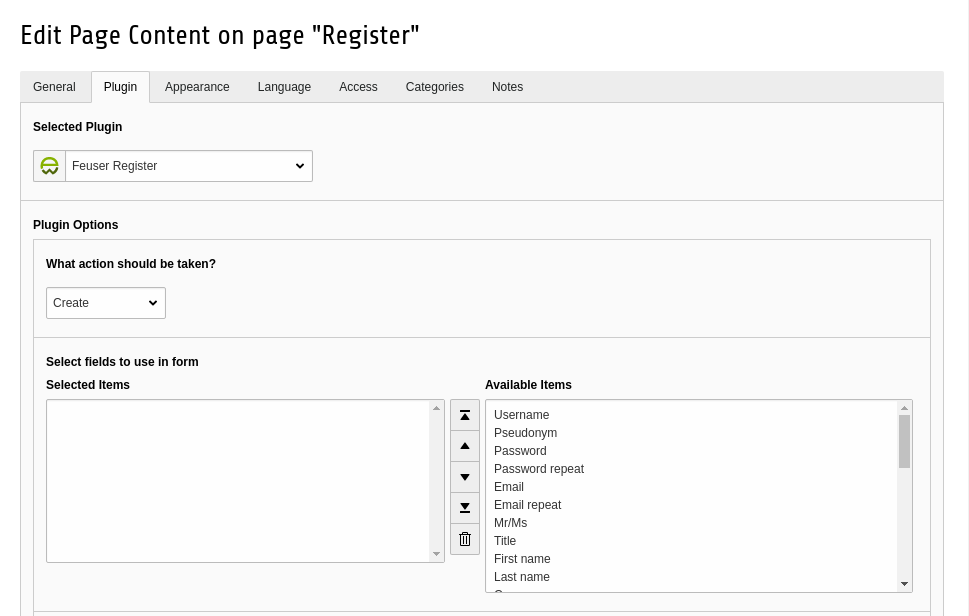
Task: Expand the chevron on the Feuser Register selector
Action: click(x=299, y=166)
